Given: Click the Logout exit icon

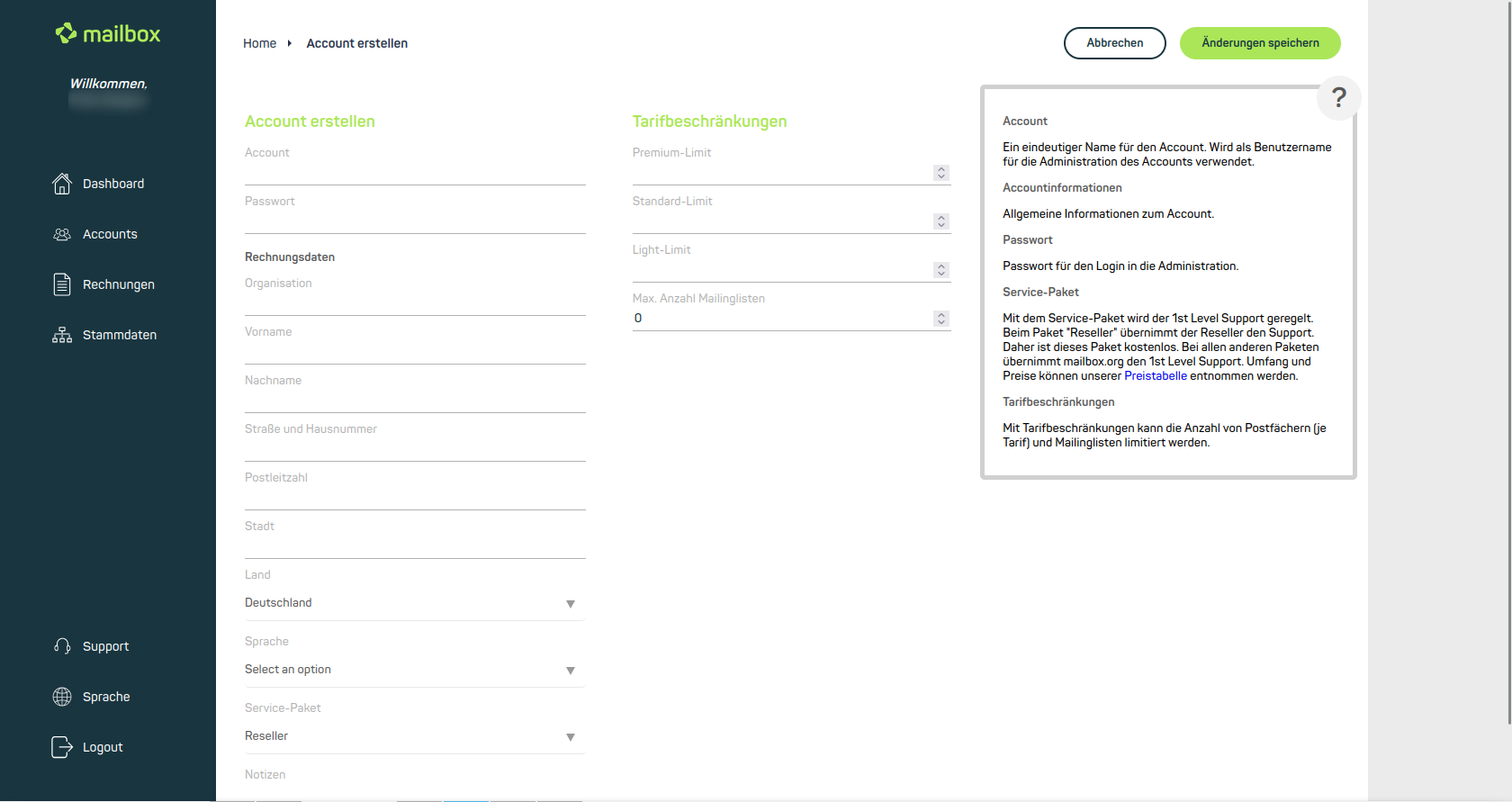Looking at the screenshot, I should coord(62,747).
